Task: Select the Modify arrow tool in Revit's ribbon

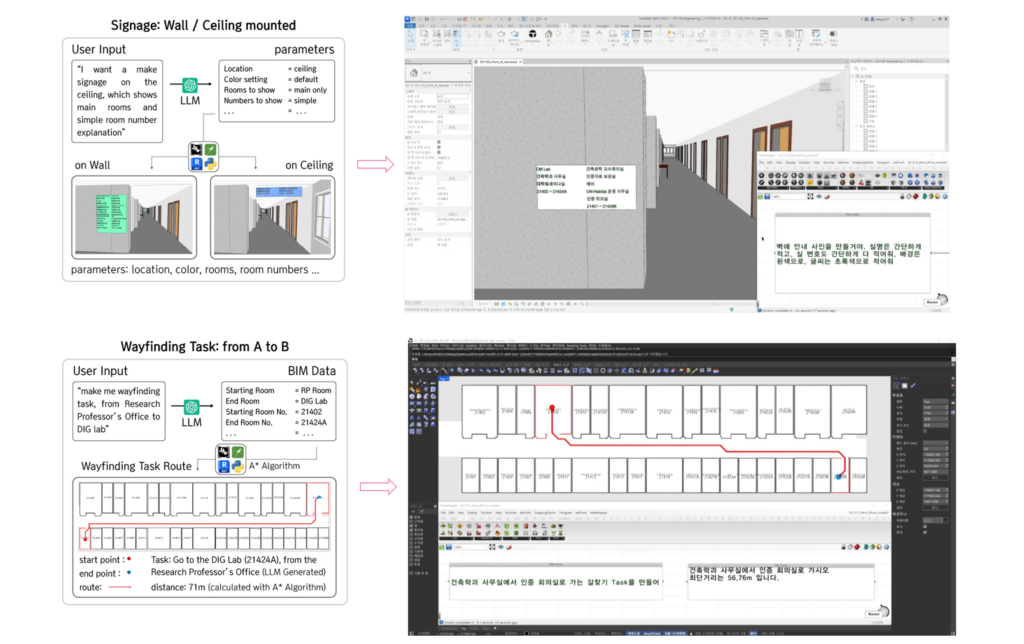Action: coord(411,37)
